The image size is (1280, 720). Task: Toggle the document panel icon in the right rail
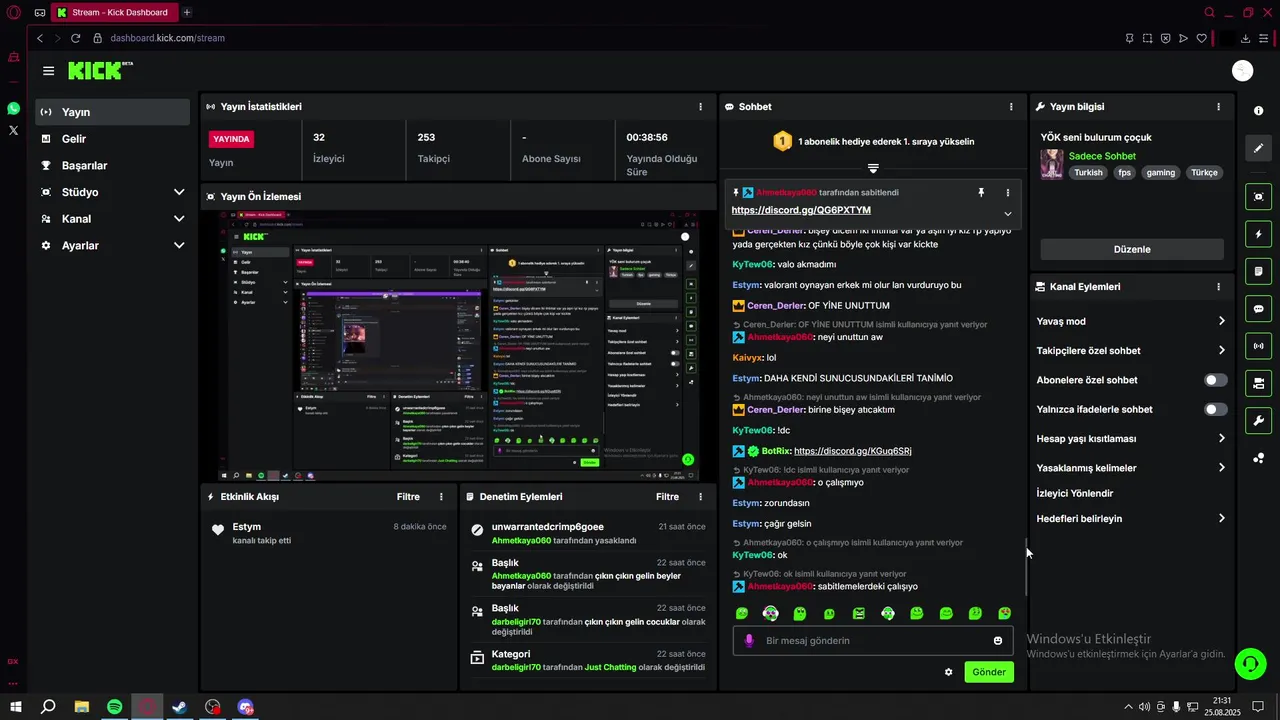[x=1258, y=271]
